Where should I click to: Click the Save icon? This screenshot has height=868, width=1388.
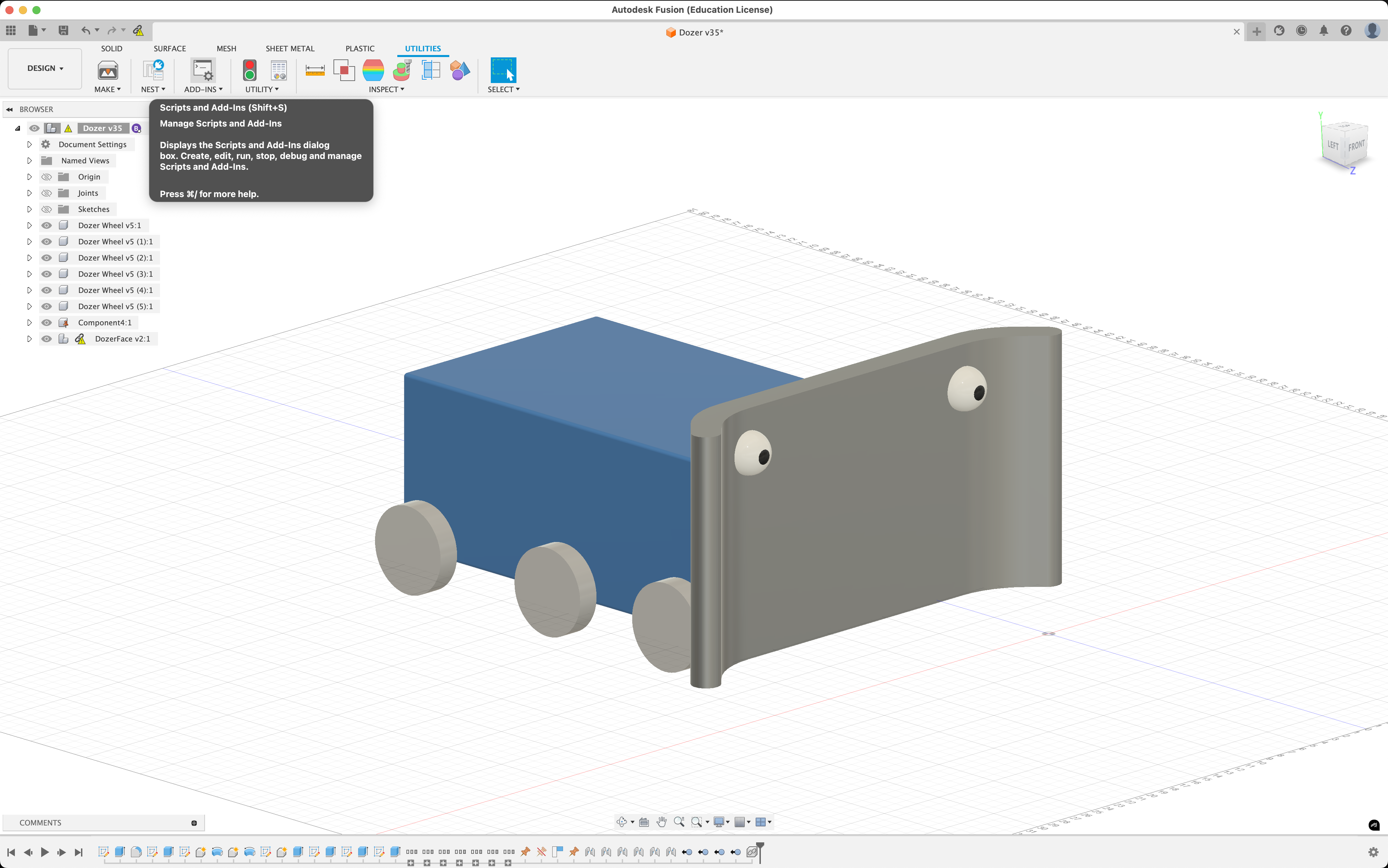coord(63,30)
